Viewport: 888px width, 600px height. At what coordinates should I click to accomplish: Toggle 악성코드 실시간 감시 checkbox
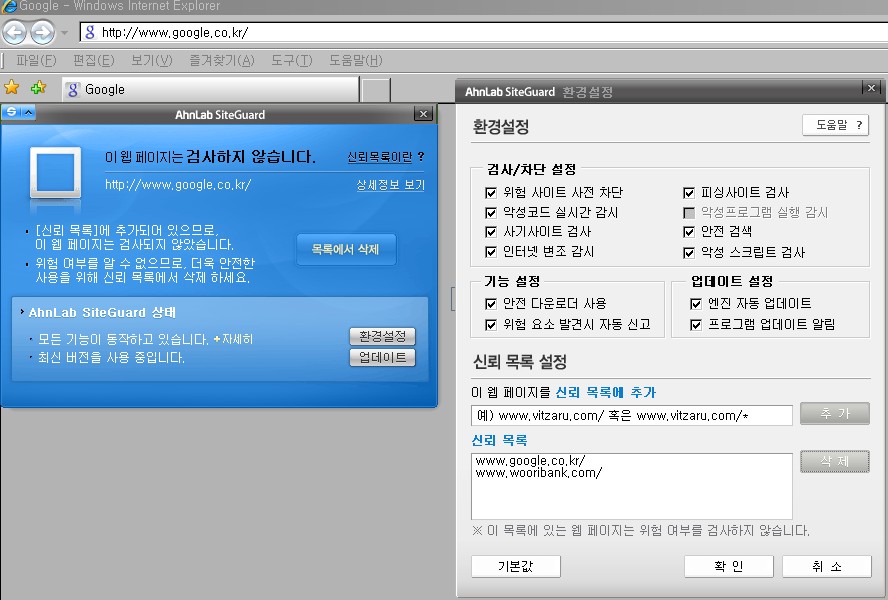click(x=491, y=212)
